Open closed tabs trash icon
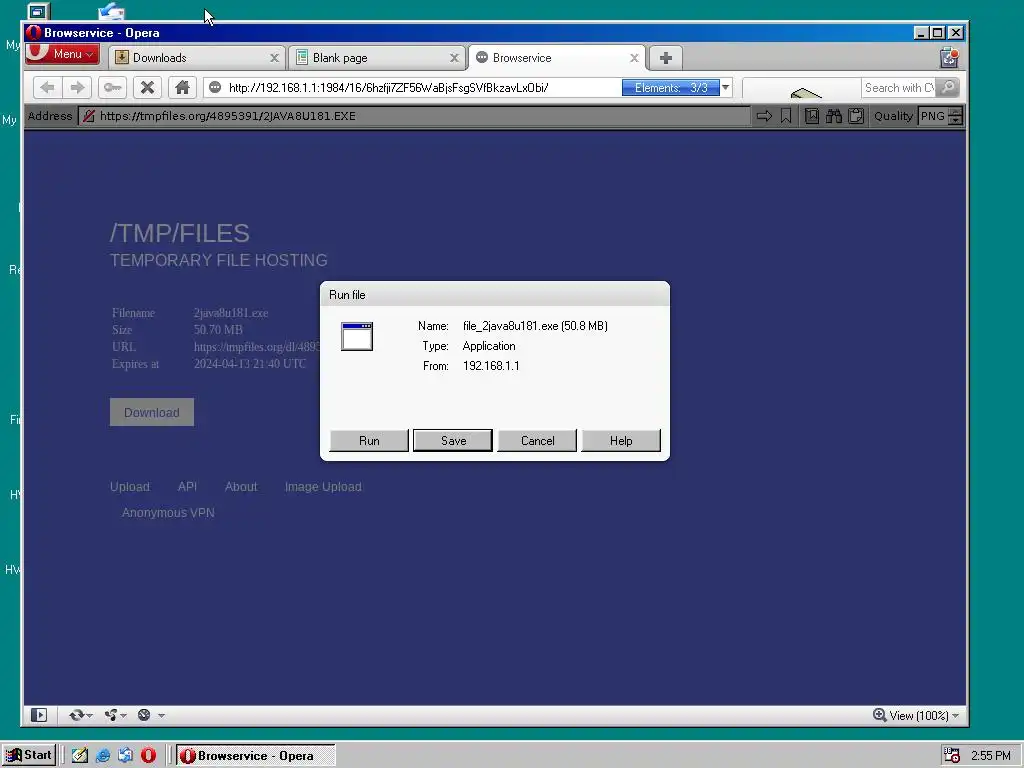 [950, 57]
